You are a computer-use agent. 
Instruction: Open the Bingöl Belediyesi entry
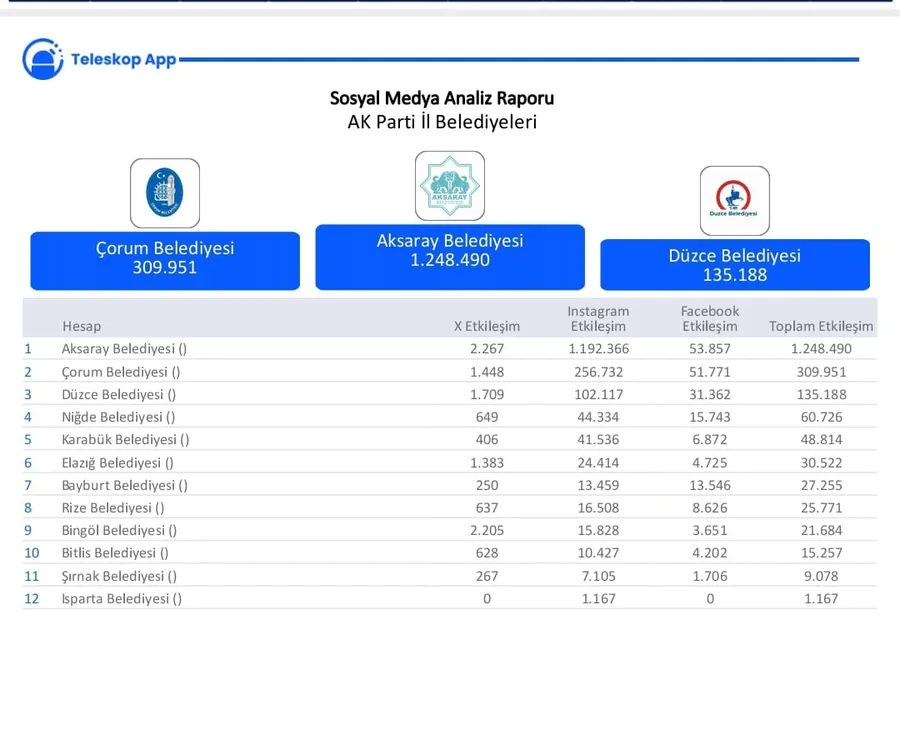pos(119,530)
